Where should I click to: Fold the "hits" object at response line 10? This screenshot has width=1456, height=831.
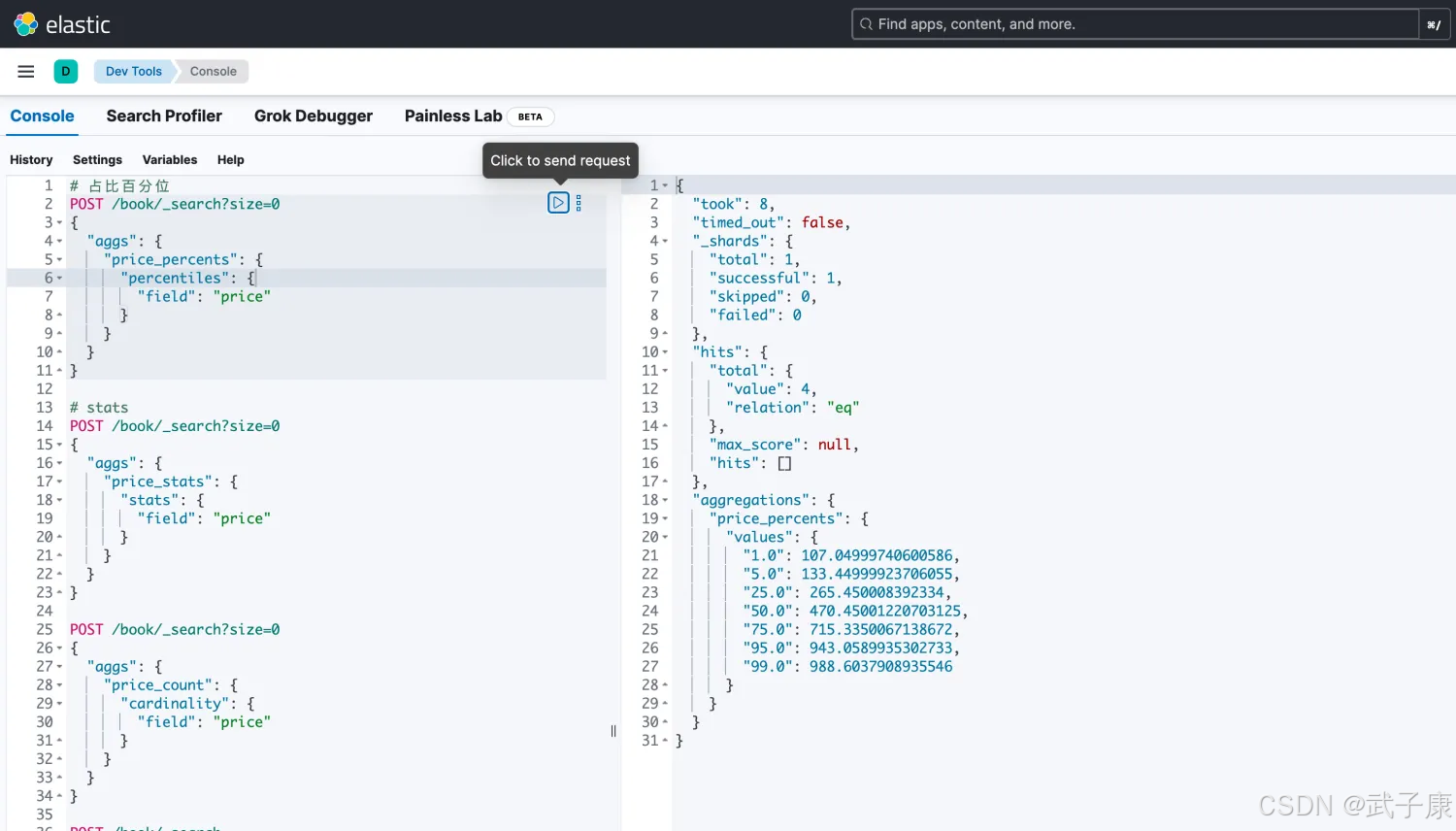[665, 351]
